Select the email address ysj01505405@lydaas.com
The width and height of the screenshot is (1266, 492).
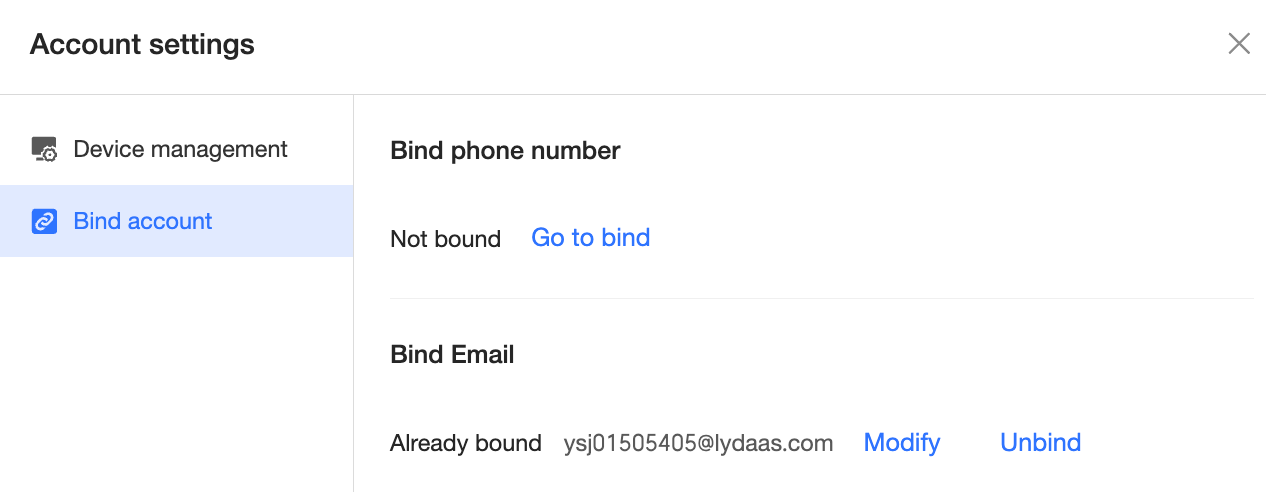[698, 443]
